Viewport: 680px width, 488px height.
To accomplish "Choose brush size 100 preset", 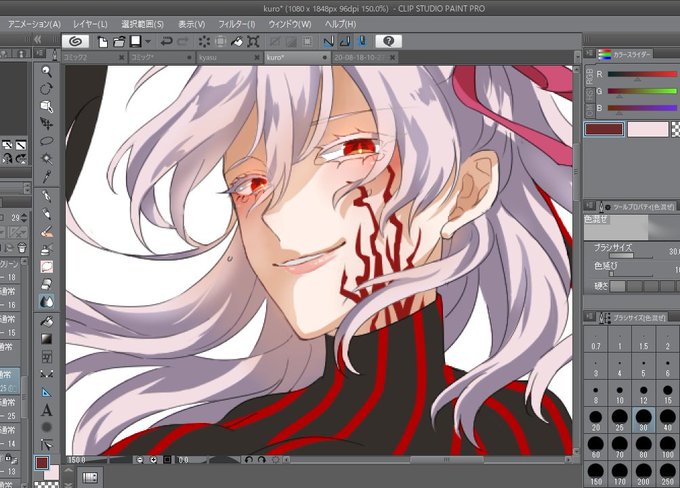I will tap(667, 447).
